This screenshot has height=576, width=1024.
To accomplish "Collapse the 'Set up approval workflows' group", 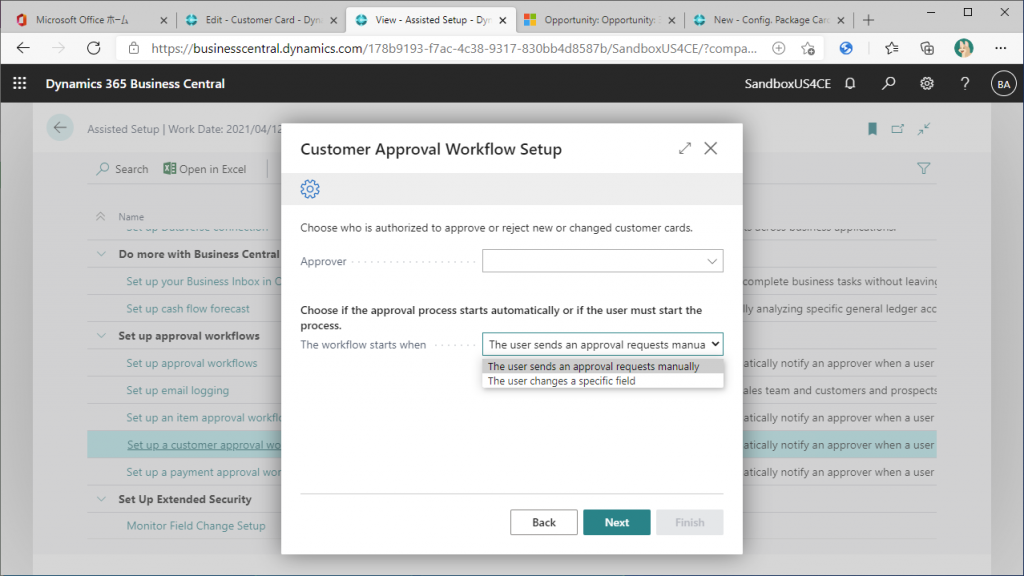I will coord(101,336).
